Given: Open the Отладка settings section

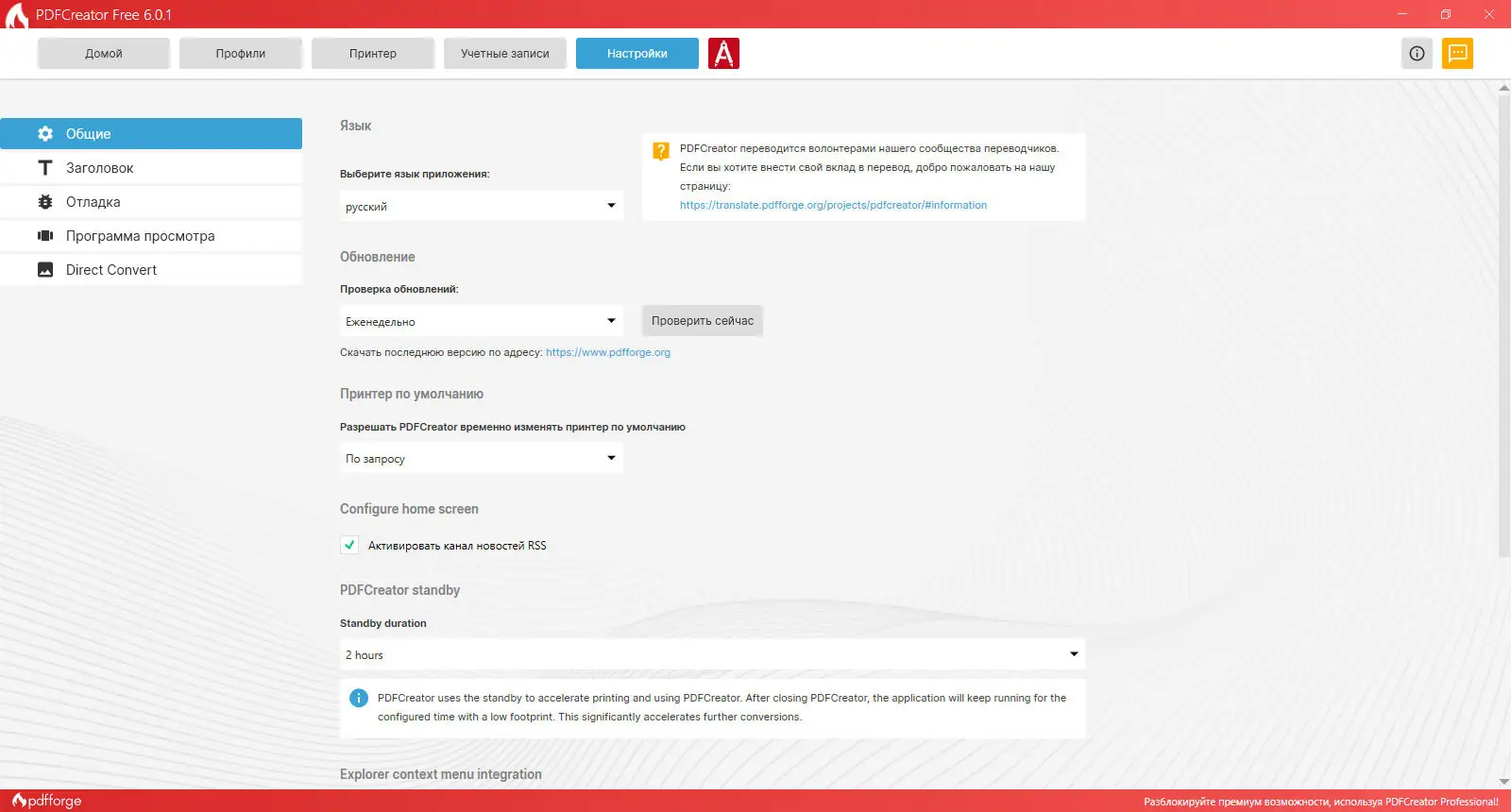Looking at the screenshot, I should 151,202.
